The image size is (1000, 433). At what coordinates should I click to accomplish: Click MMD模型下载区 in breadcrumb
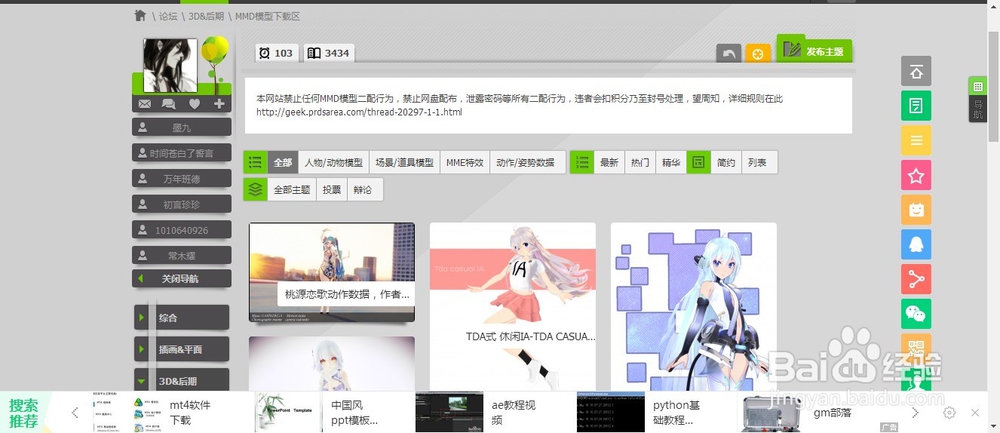267,16
